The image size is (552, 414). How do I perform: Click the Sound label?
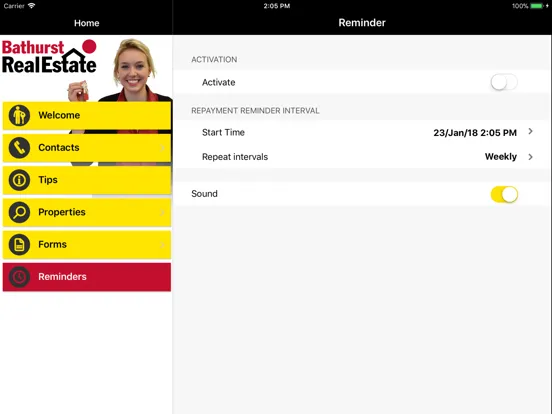[x=204, y=194]
